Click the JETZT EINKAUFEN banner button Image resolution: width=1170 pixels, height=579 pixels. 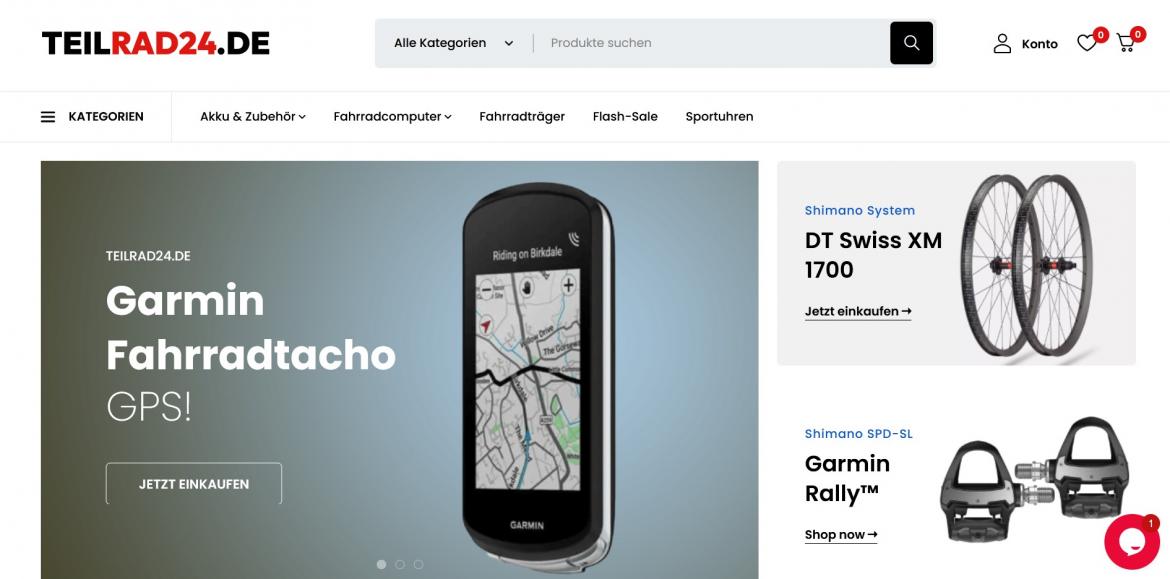point(194,484)
